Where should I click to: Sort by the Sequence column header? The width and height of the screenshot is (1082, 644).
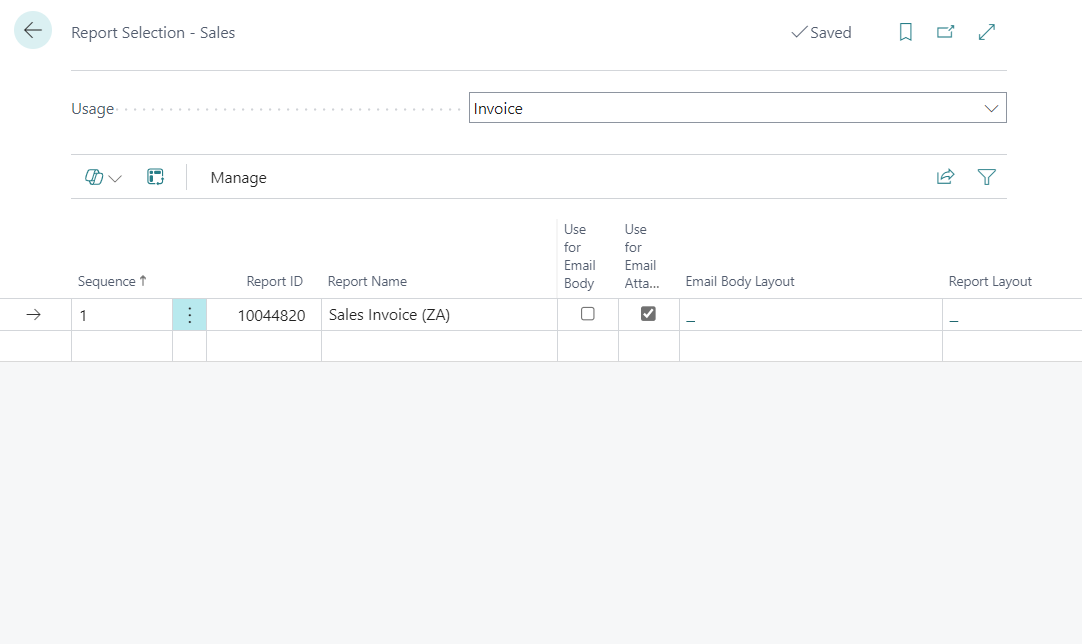(106, 282)
